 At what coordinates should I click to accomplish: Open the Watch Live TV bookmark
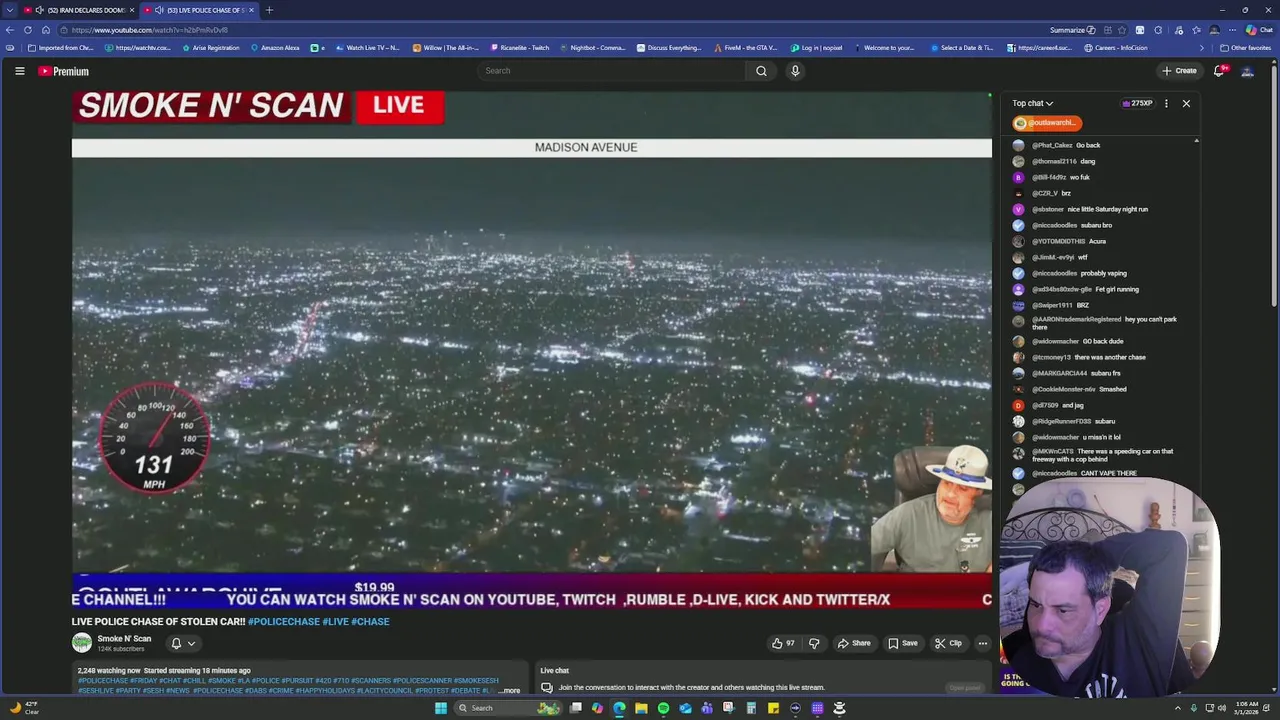coord(367,48)
